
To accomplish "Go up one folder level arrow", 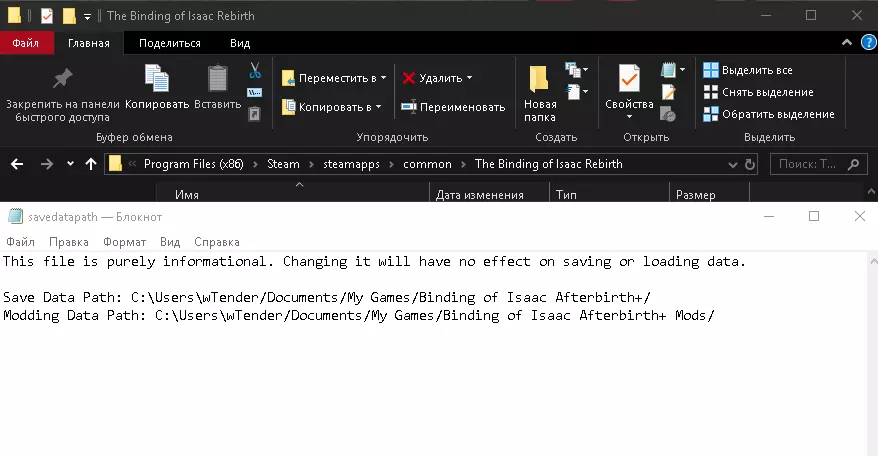I will click(91, 164).
